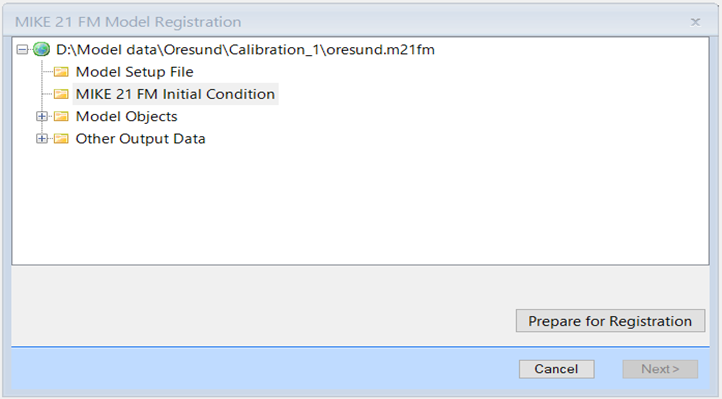The height and width of the screenshot is (399, 722).
Task: Collapse the oresund.m21fm root node
Action: [x=22, y=49]
